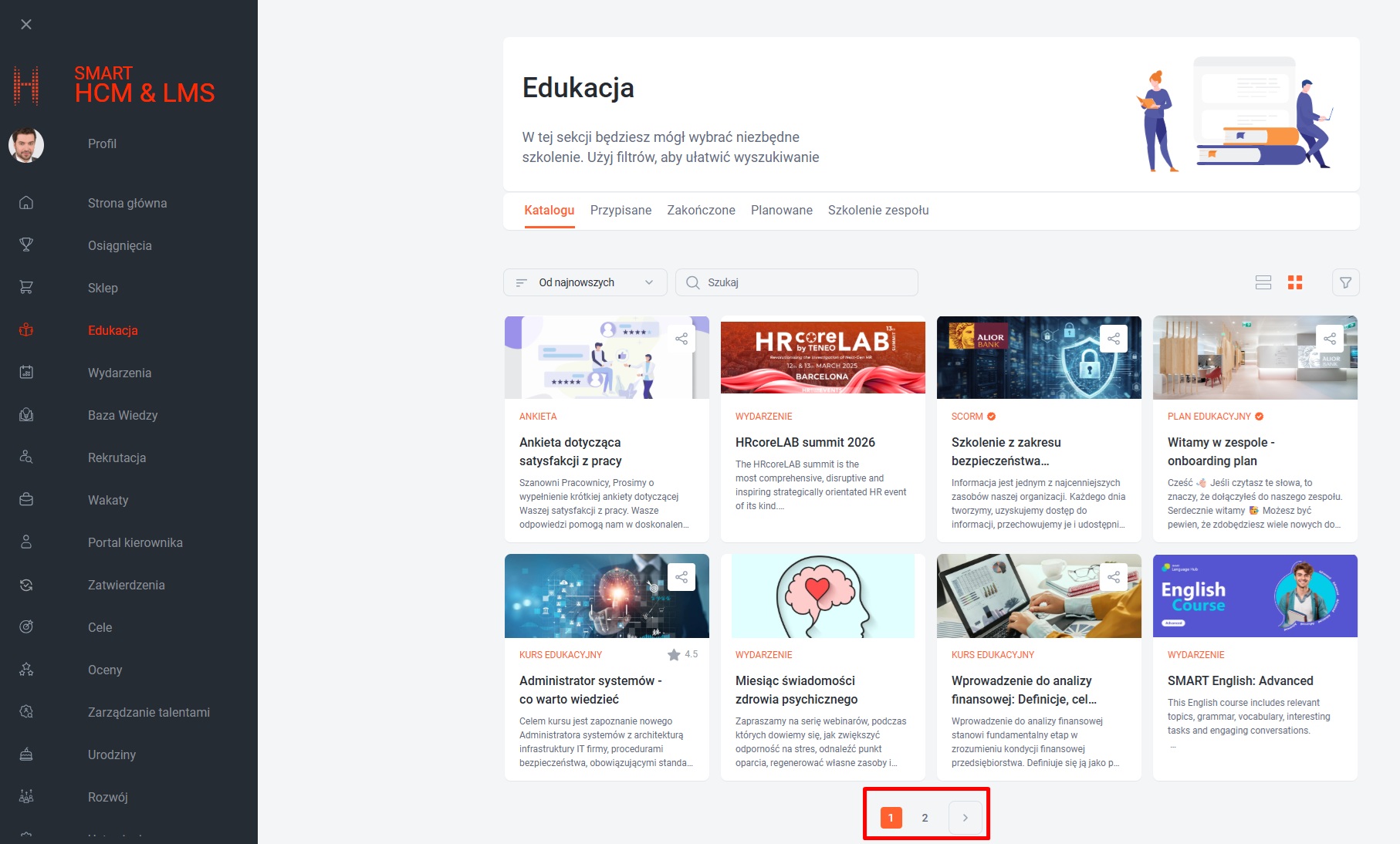Open the filter panel

click(x=1345, y=282)
